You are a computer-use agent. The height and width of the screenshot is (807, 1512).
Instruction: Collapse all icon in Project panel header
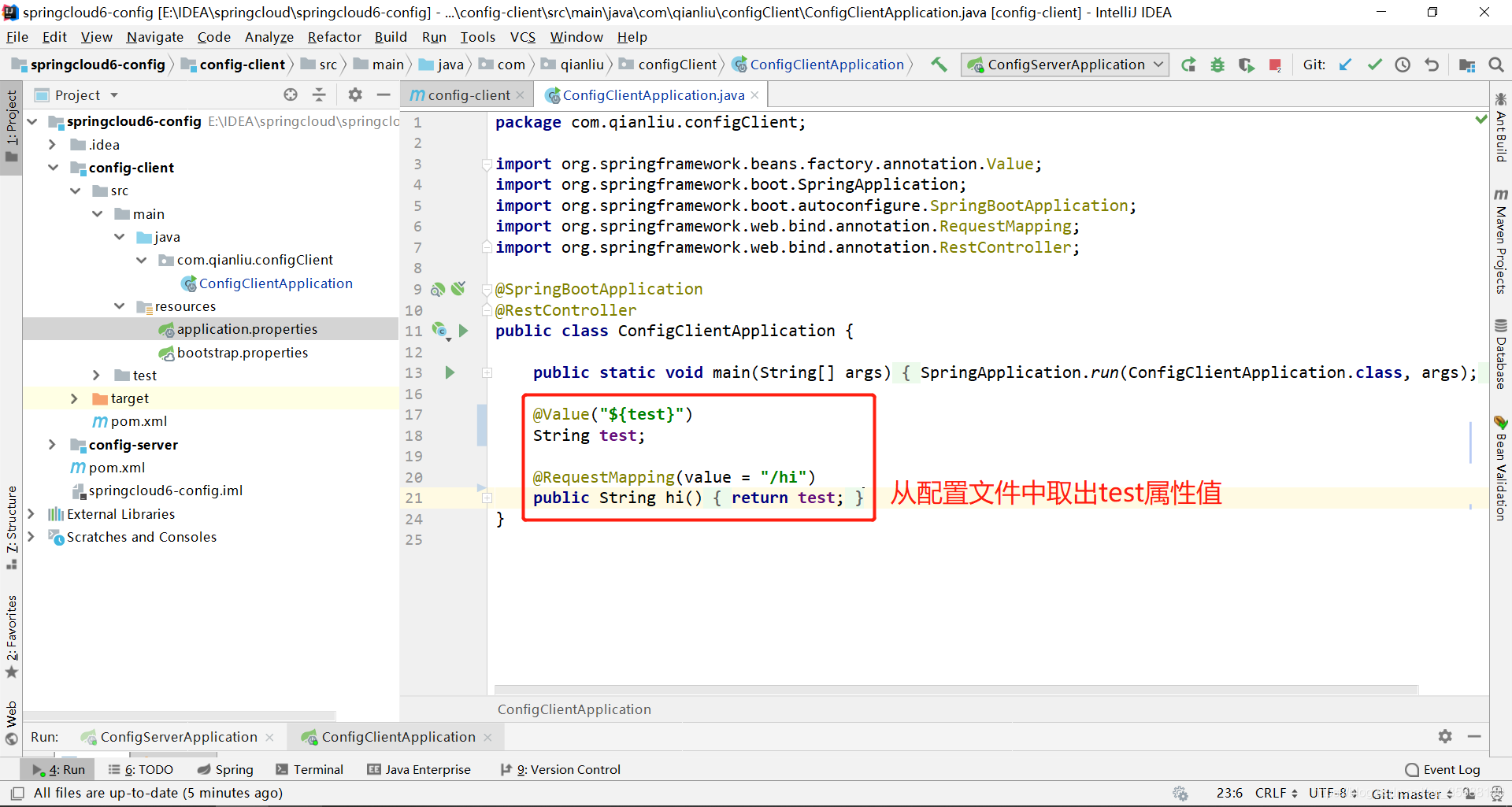(319, 94)
